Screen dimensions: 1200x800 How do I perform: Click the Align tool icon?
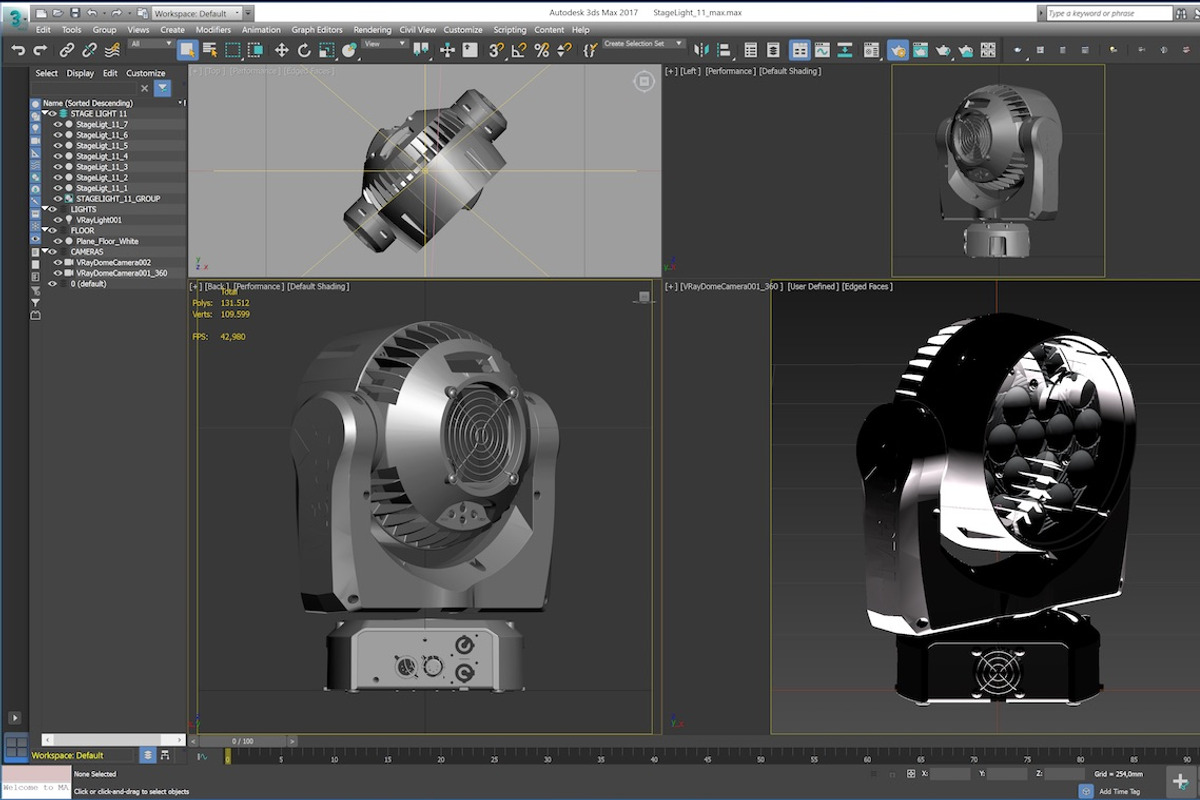coord(723,50)
